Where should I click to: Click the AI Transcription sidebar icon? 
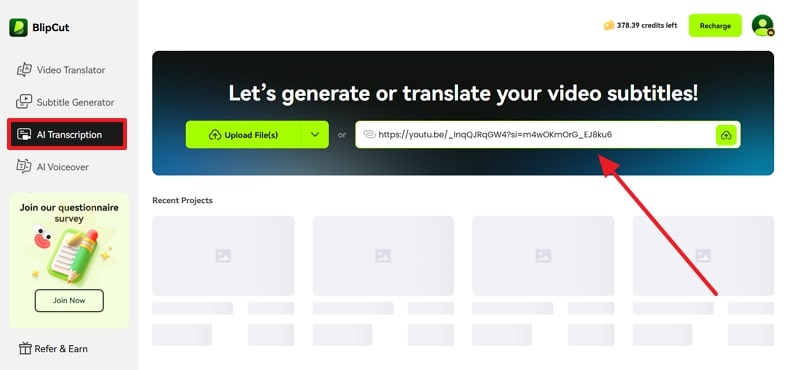coord(24,134)
